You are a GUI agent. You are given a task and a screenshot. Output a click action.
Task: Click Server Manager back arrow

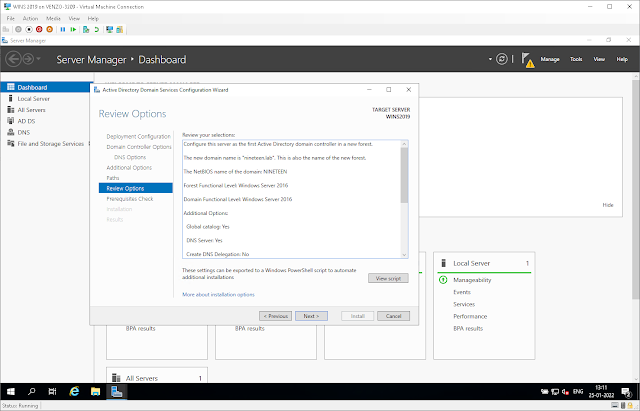point(13,59)
